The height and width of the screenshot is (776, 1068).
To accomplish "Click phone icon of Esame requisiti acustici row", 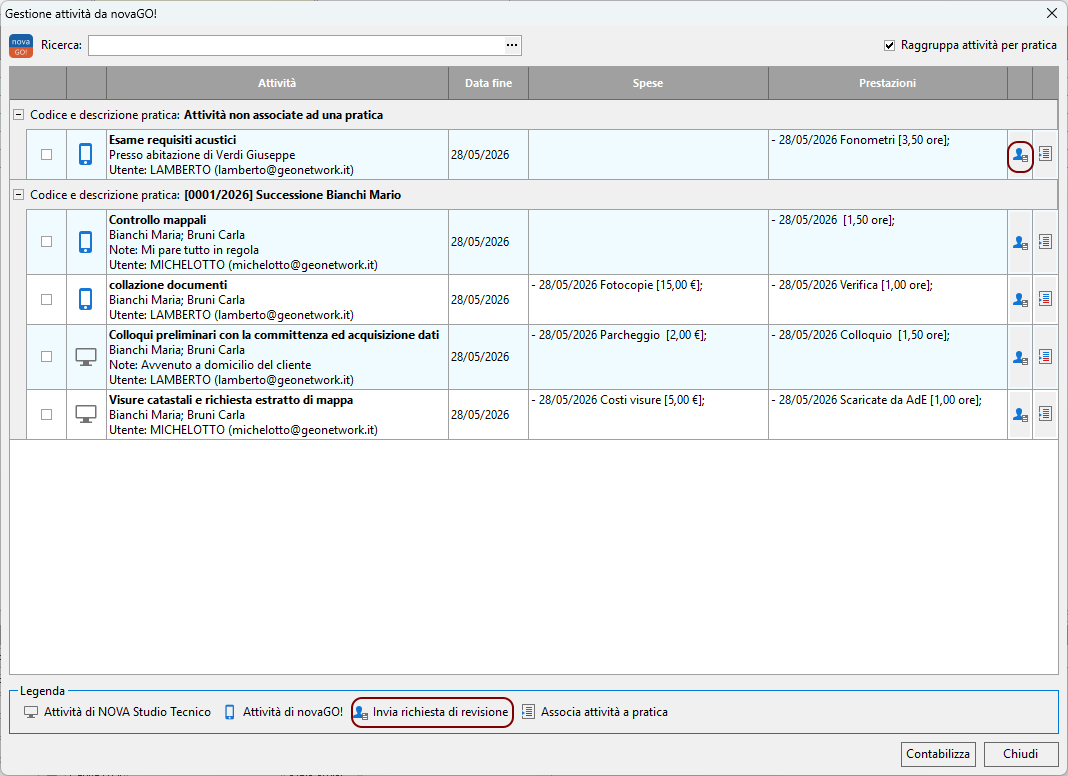I will 85,155.
